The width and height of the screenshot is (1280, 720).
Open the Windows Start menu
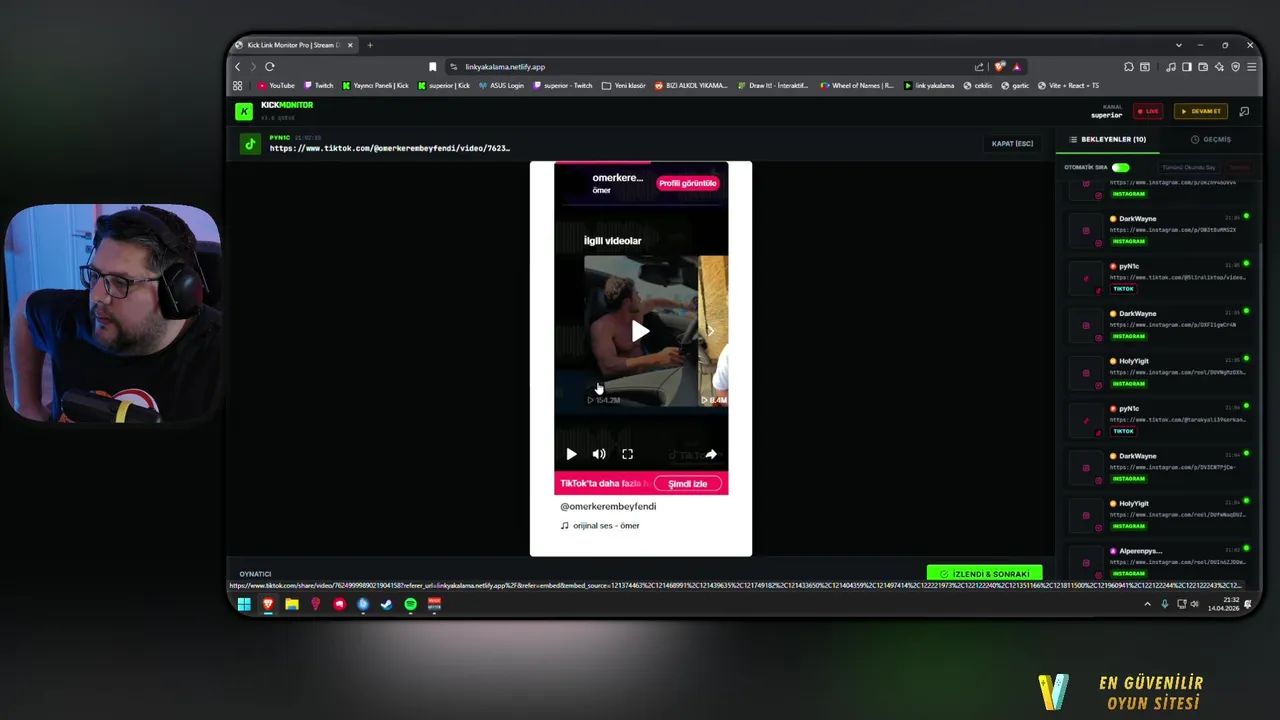(x=244, y=604)
